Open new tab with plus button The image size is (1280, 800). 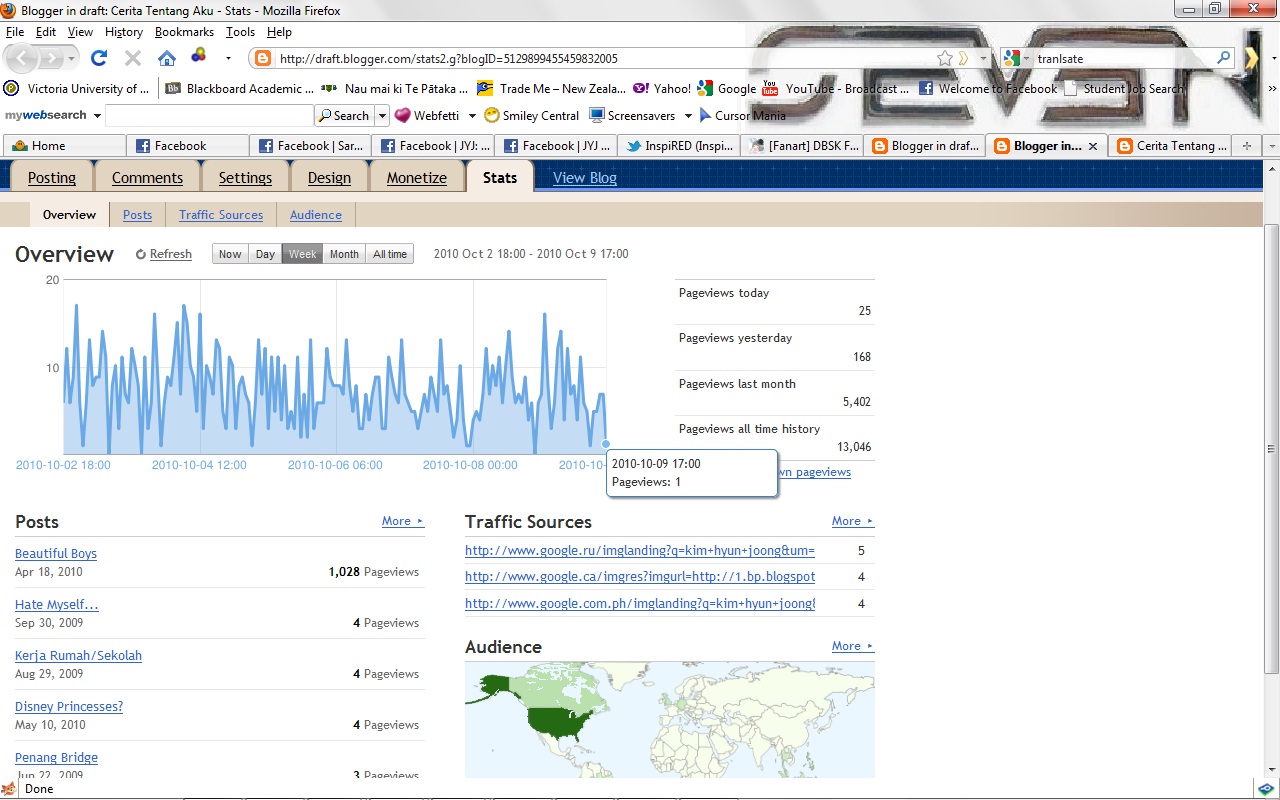coord(1246,145)
